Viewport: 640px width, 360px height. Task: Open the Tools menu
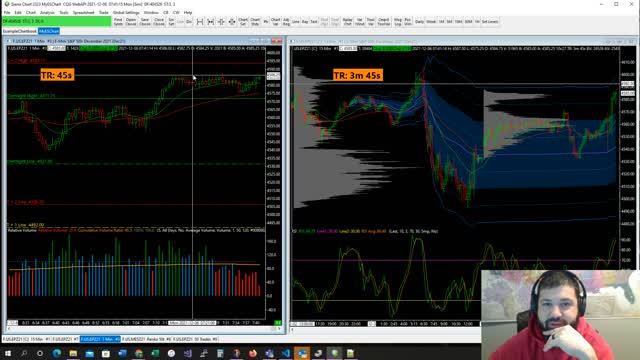pos(64,13)
